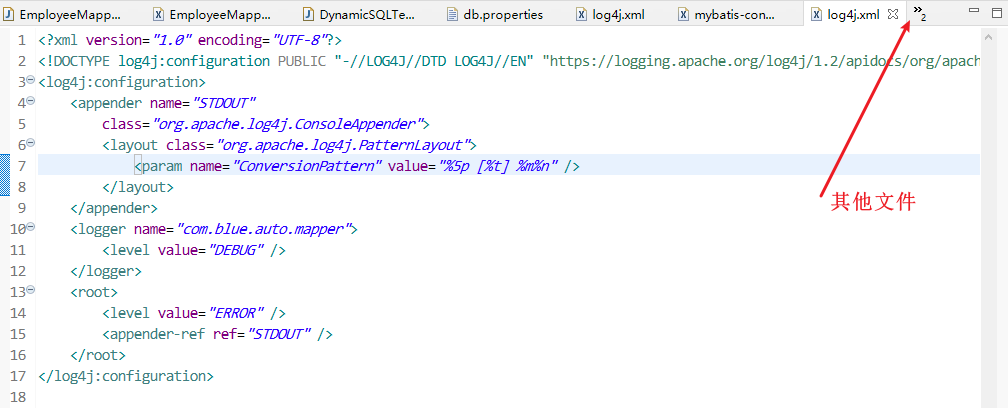The height and width of the screenshot is (408, 1008).
Task: Maximize the editor area
Action: 996,11
